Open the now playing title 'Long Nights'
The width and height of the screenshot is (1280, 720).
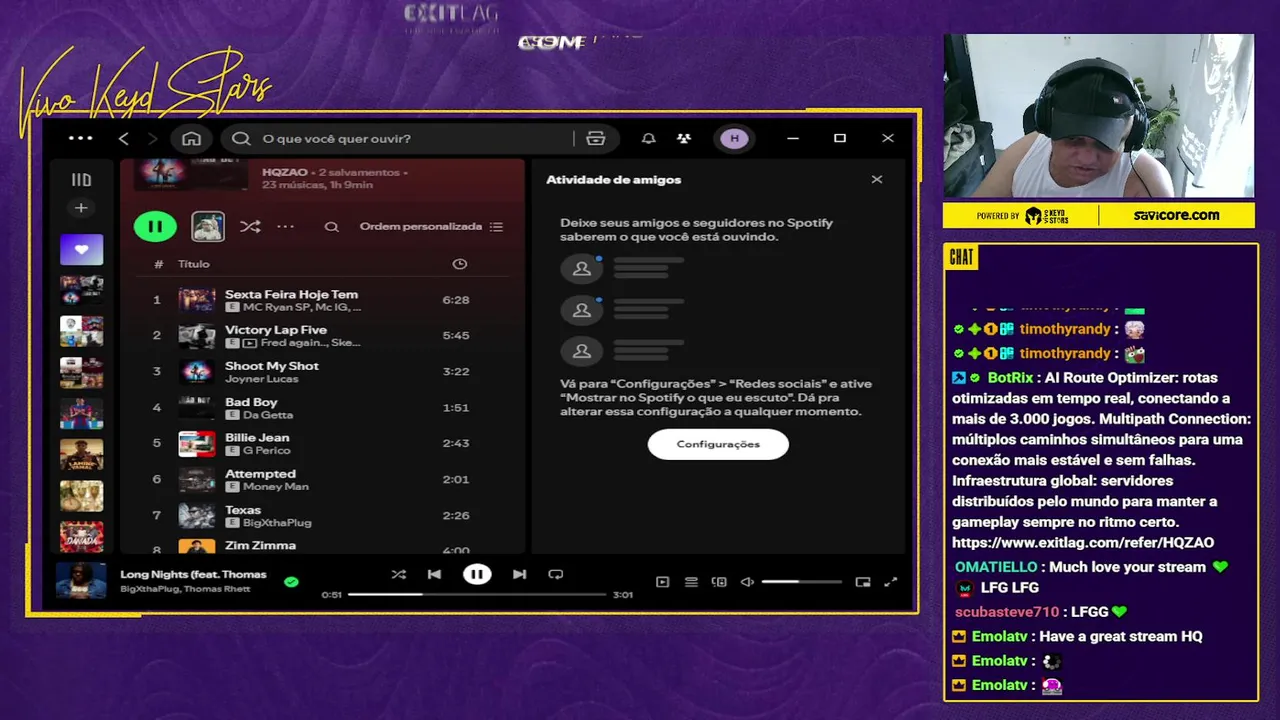193,574
